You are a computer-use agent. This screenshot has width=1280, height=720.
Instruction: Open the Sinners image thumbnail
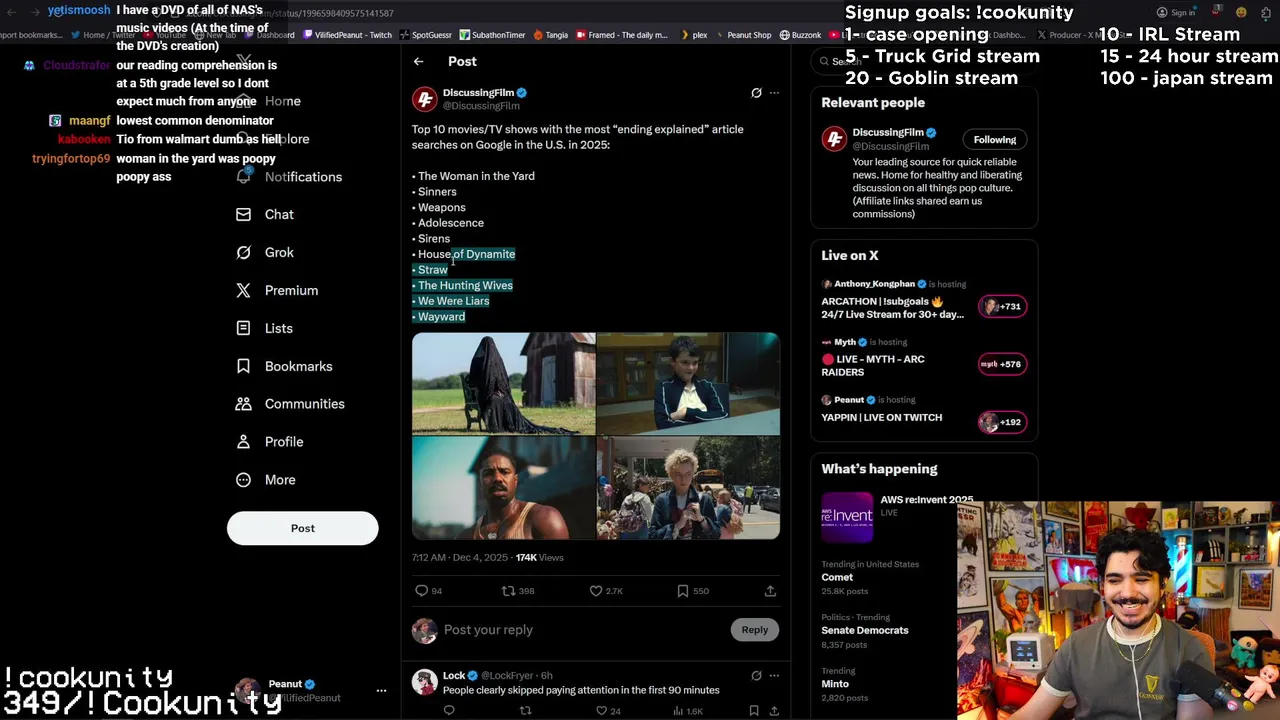[503, 488]
